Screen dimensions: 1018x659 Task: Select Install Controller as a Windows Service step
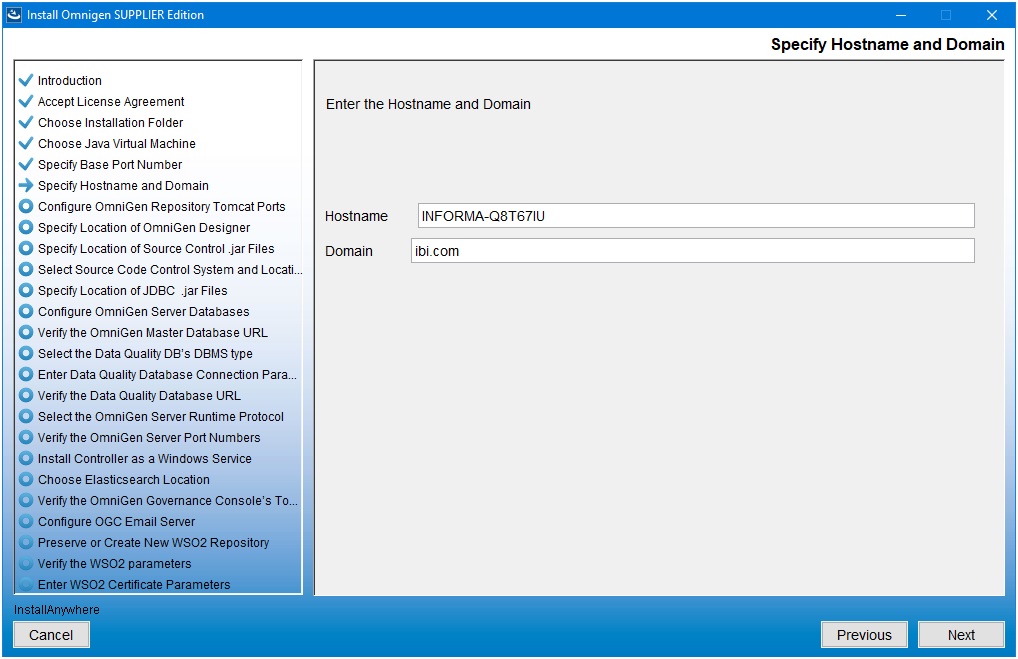coord(145,458)
